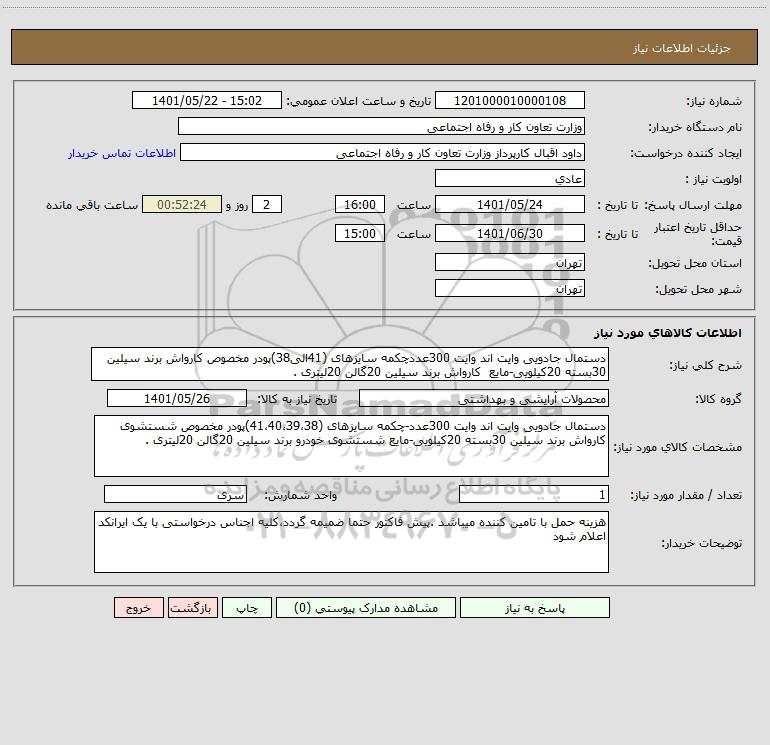Click the label واحد شمارش
This screenshot has width=770, height=745.
pyautogui.click(x=301, y=495)
